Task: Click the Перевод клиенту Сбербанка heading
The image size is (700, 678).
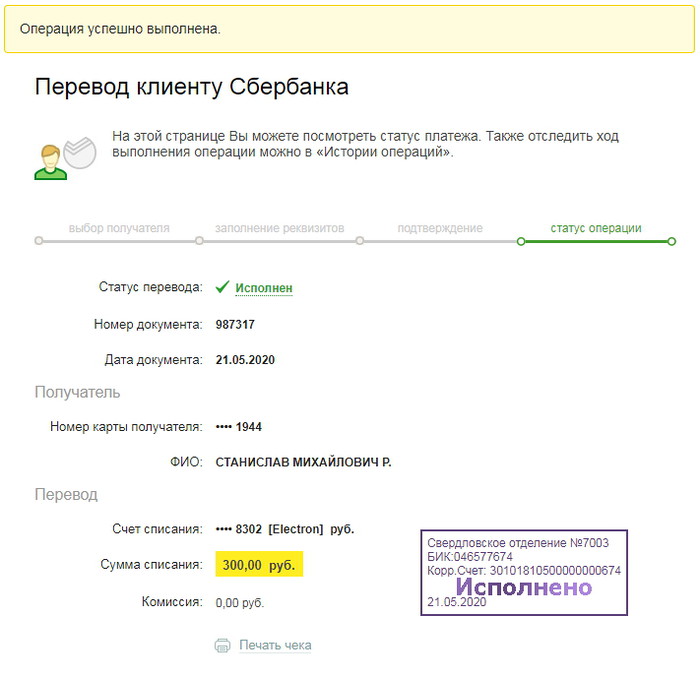Action: pos(192,87)
